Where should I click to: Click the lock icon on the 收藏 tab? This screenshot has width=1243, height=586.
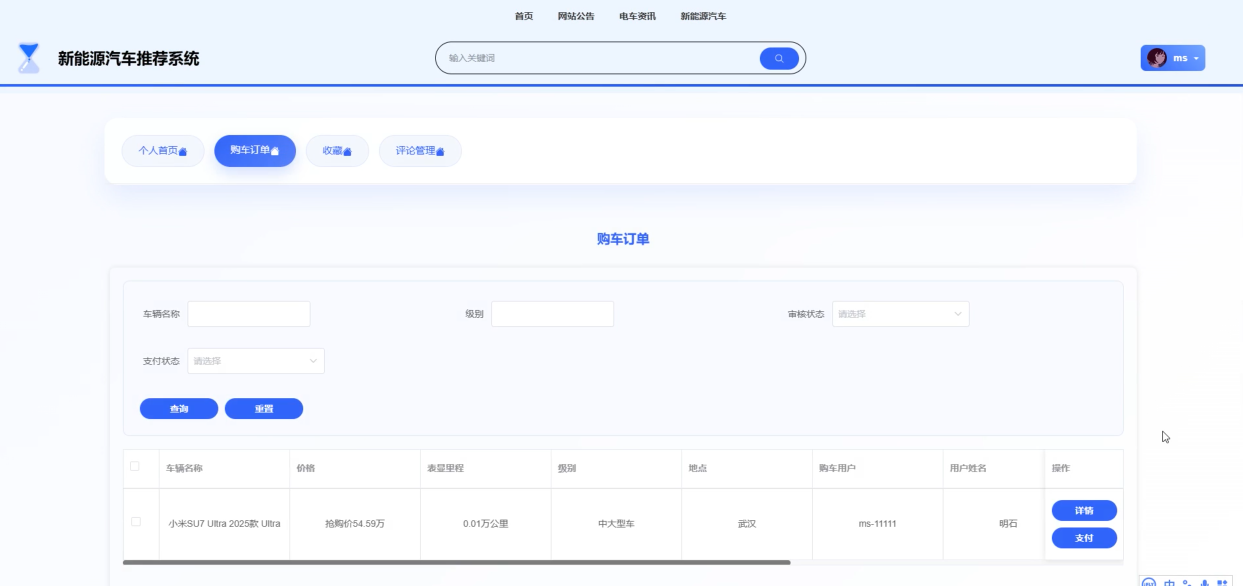click(348, 150)
